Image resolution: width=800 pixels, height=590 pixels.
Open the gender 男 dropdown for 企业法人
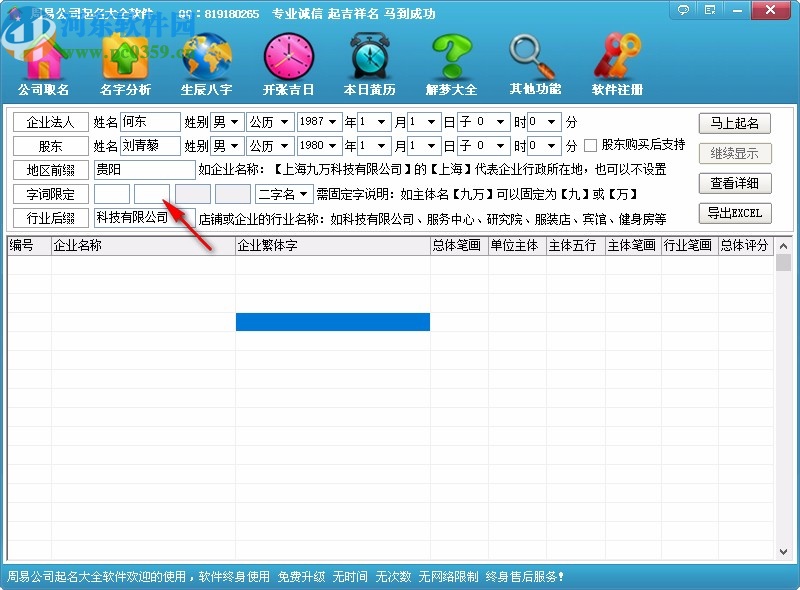pos(227,121)
